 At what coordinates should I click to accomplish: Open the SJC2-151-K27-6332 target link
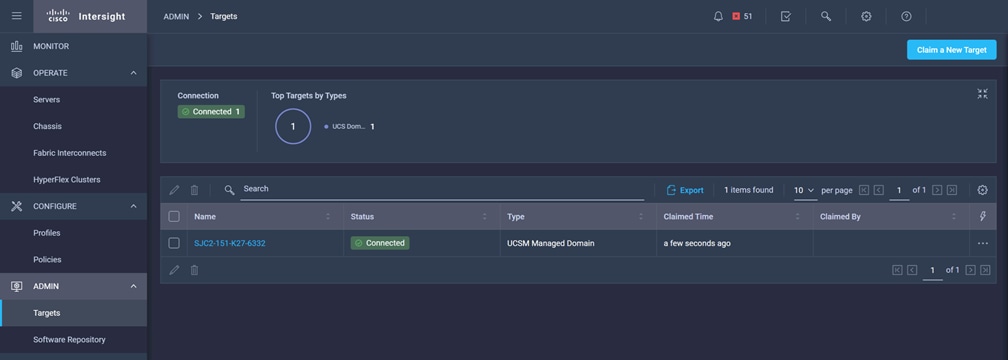tap(230, 244)
